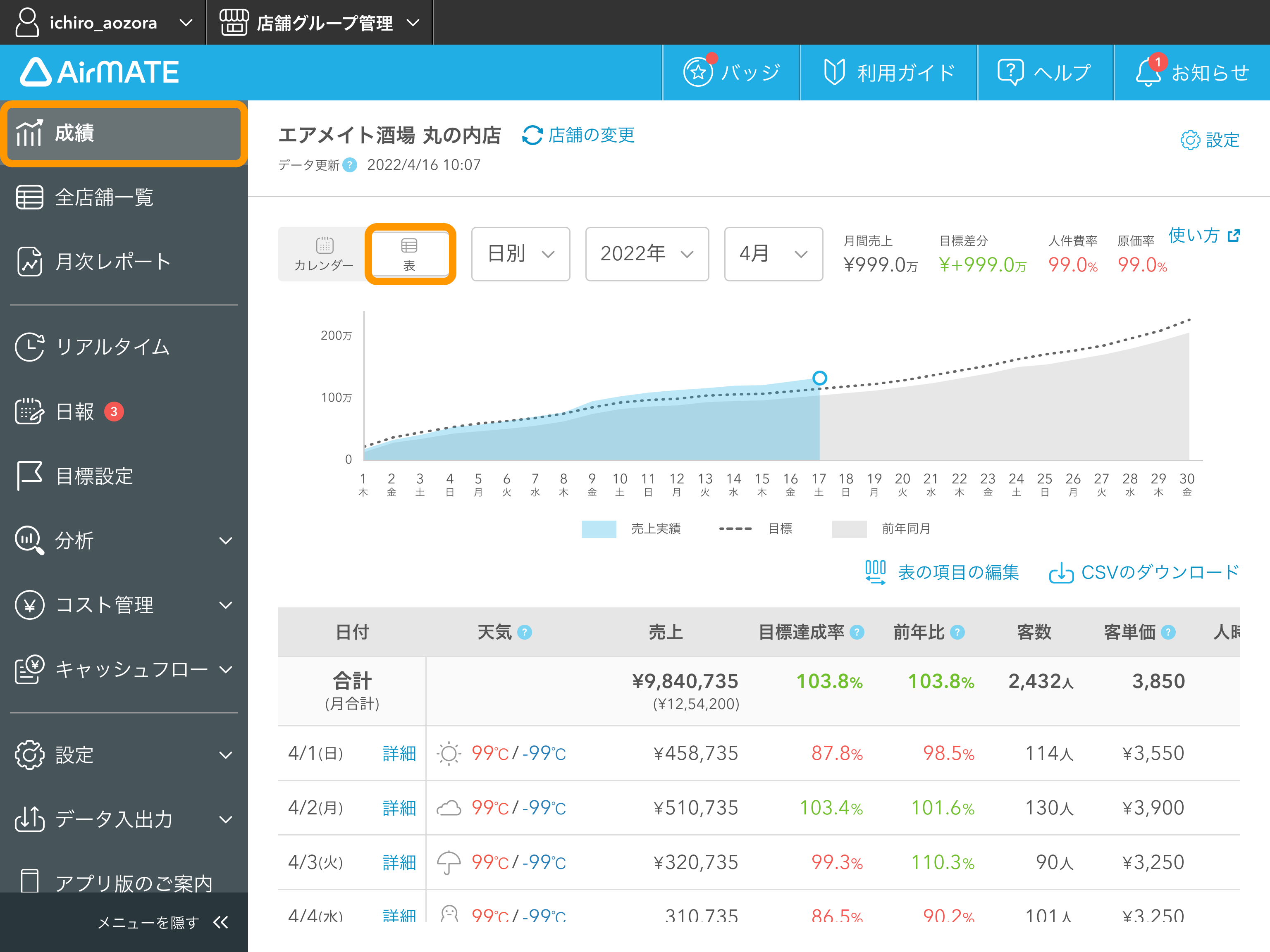Click the 客単価 column help icon
Screen dimensions: 1270x952
(x=1168, y=632)
